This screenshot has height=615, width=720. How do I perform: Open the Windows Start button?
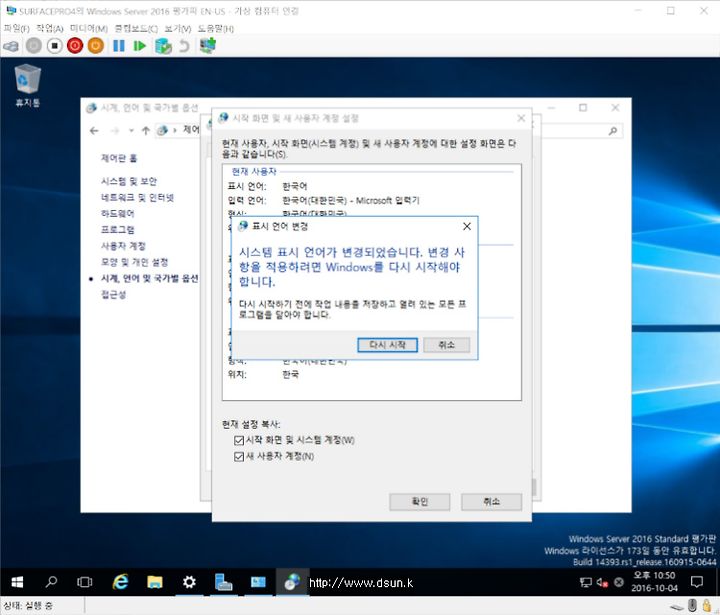(x=17, y=582)
